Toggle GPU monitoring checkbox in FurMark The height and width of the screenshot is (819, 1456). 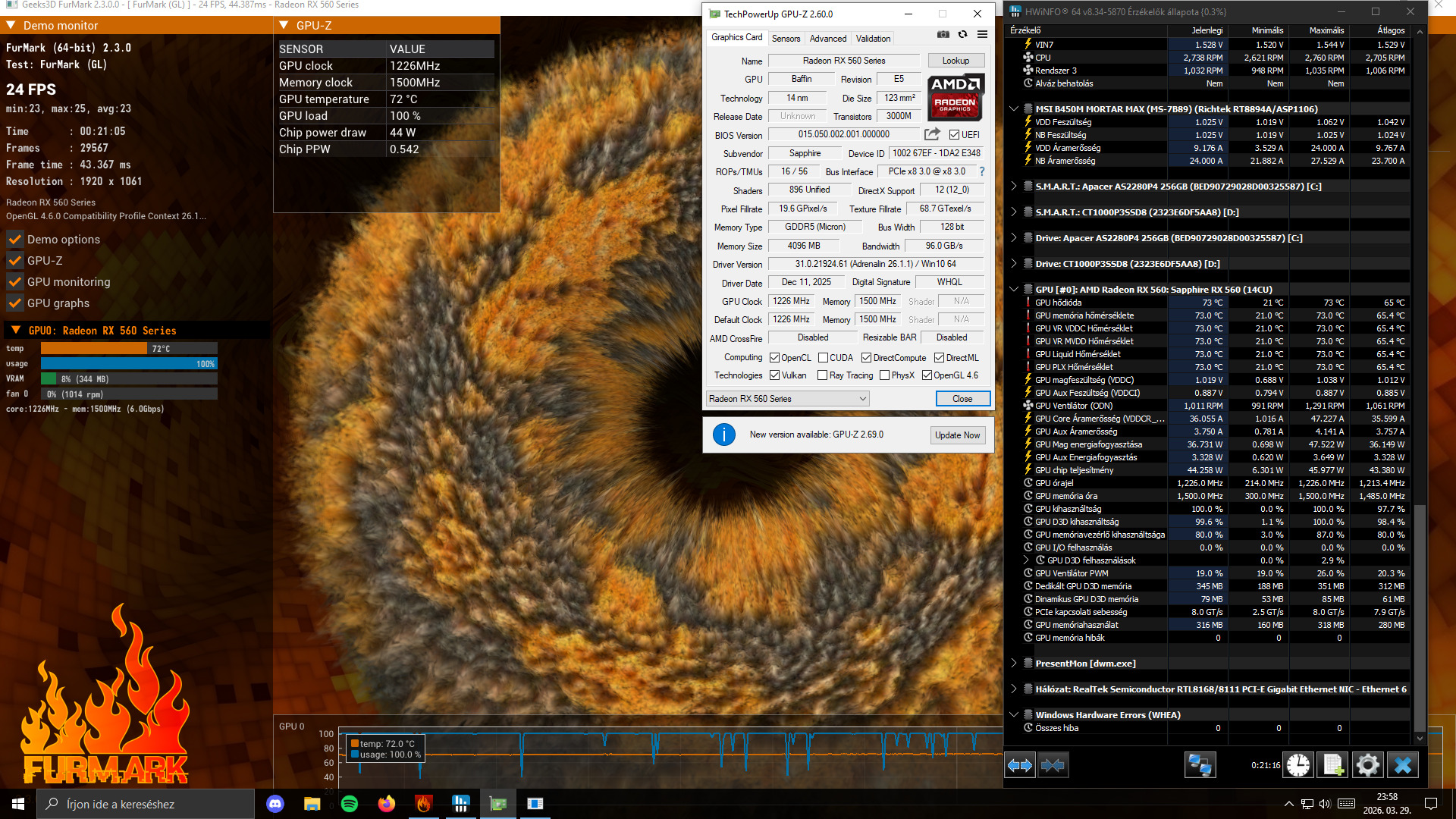[14, 281]
